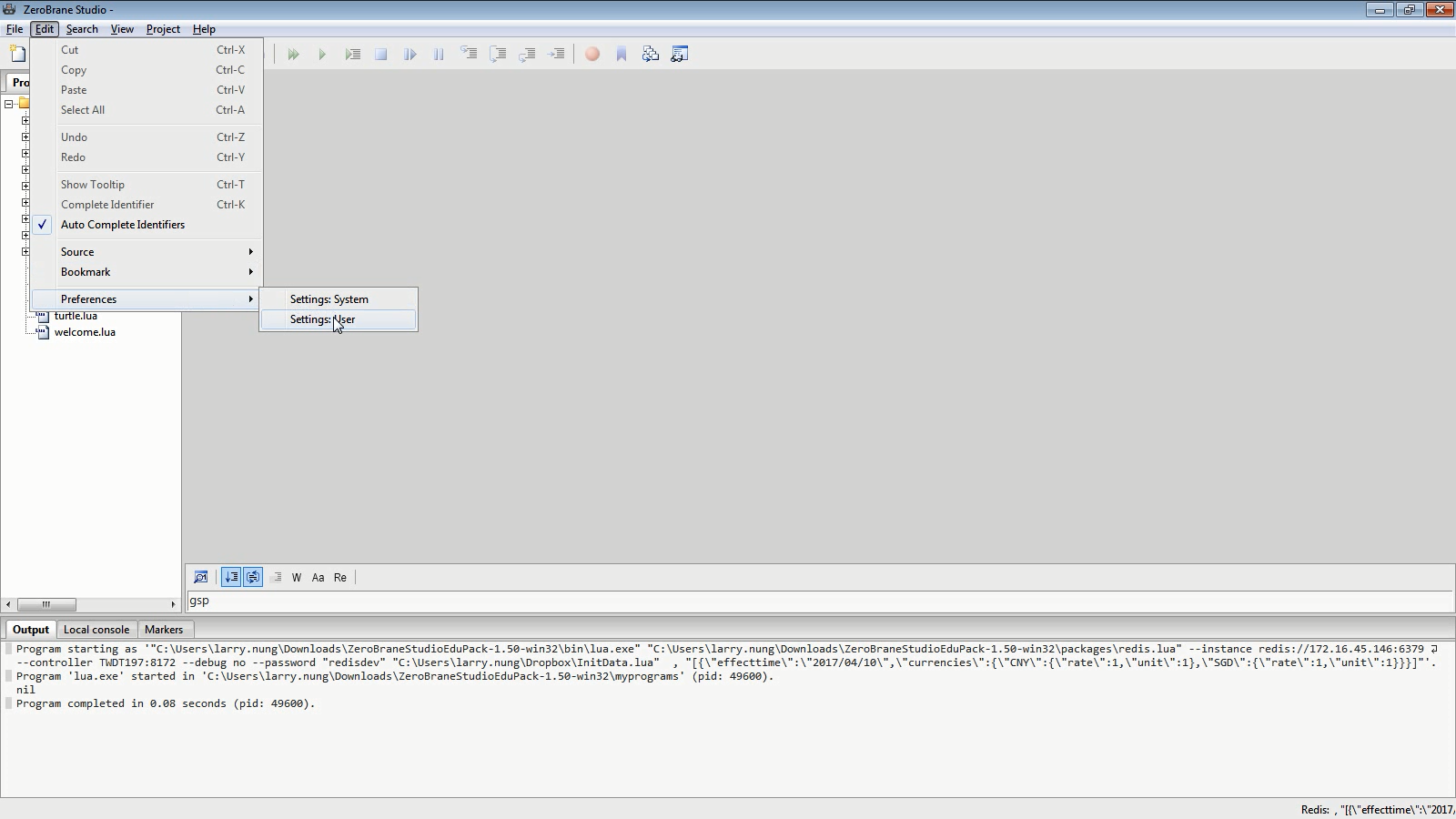This screenshot has width=1456, height=819.
Task: Select Paste from the Edit menu
Action: point(147,90)
